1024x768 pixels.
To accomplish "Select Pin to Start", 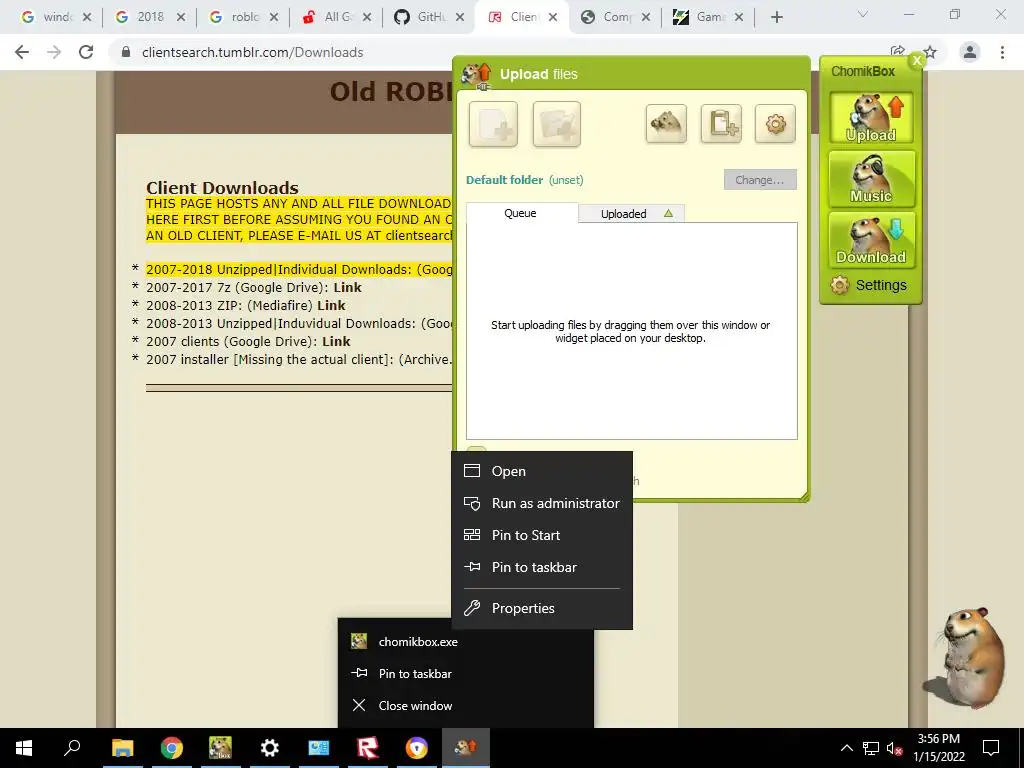I will tap(542, 535).
